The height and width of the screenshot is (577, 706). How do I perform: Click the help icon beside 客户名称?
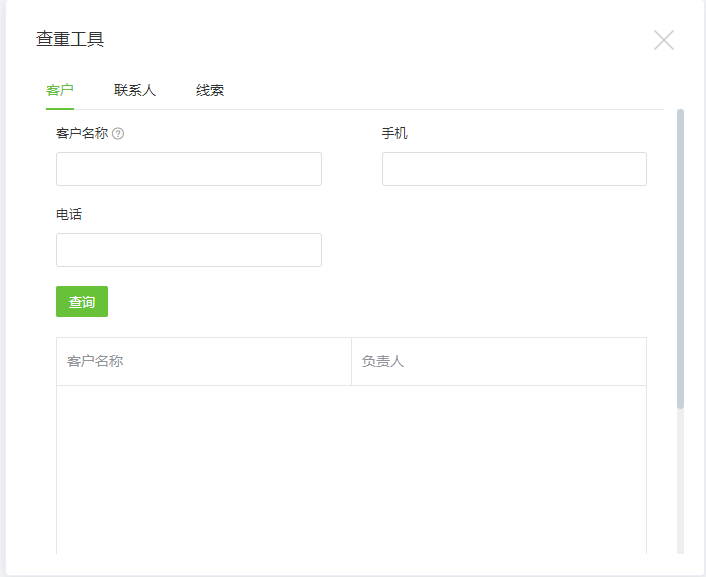click(x=118, y=134)
